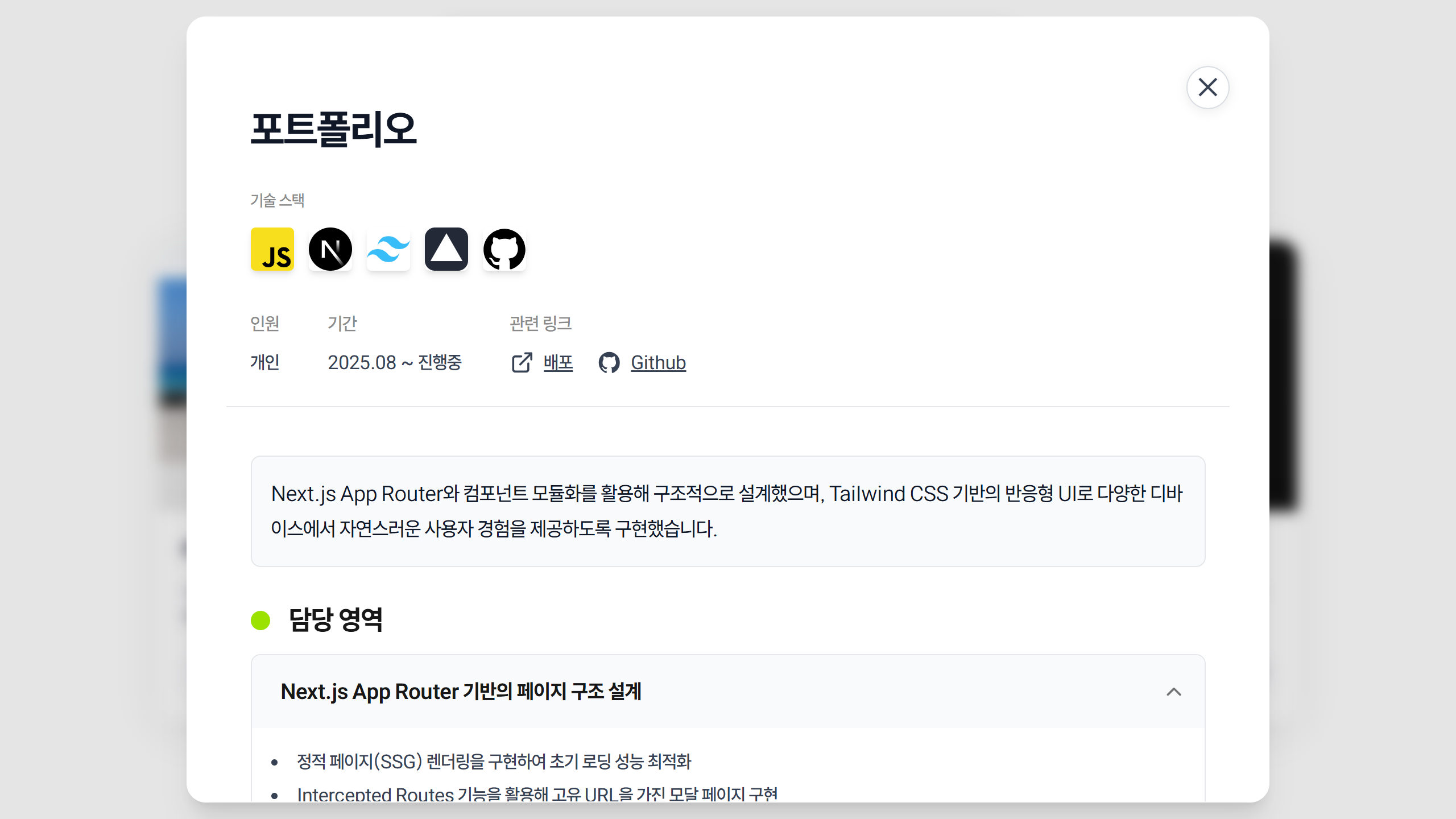Screen dimensions: 1456x819
Task: Click the 포트폴리오 modal title
Action: pyautogui.click(x=334, y=129)
